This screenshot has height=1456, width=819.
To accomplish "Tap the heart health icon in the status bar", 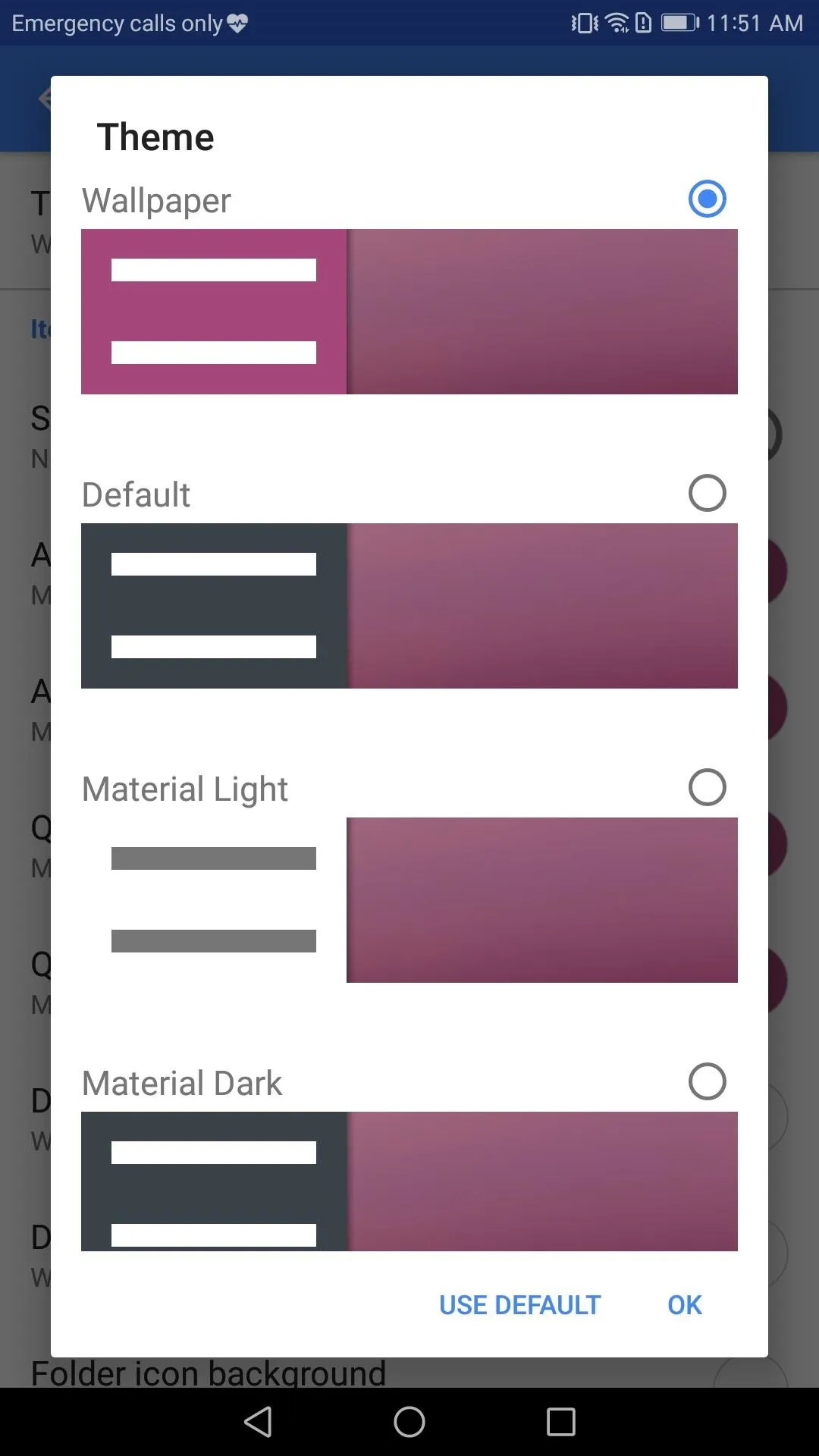I will point(237,24).
